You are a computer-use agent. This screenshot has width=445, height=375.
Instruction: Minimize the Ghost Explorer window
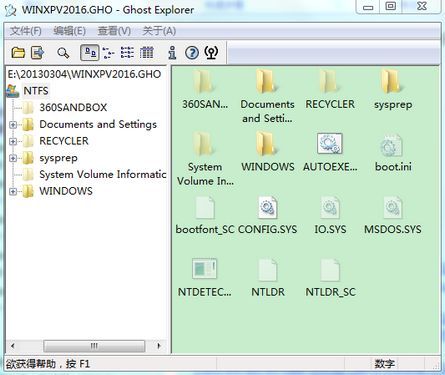[x=368, y=7]
